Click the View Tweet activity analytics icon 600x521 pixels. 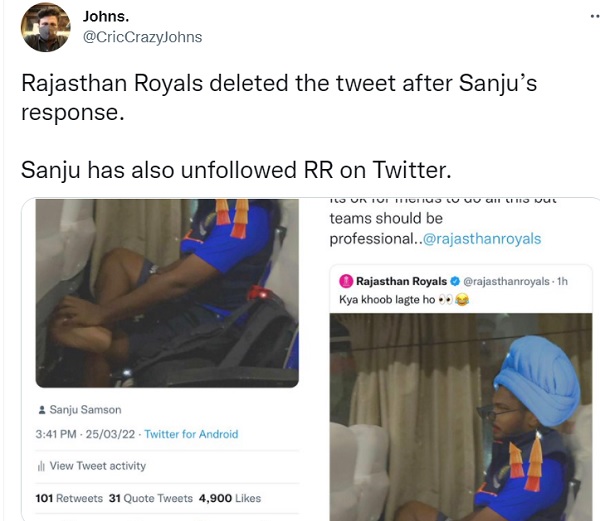point(41,466)
